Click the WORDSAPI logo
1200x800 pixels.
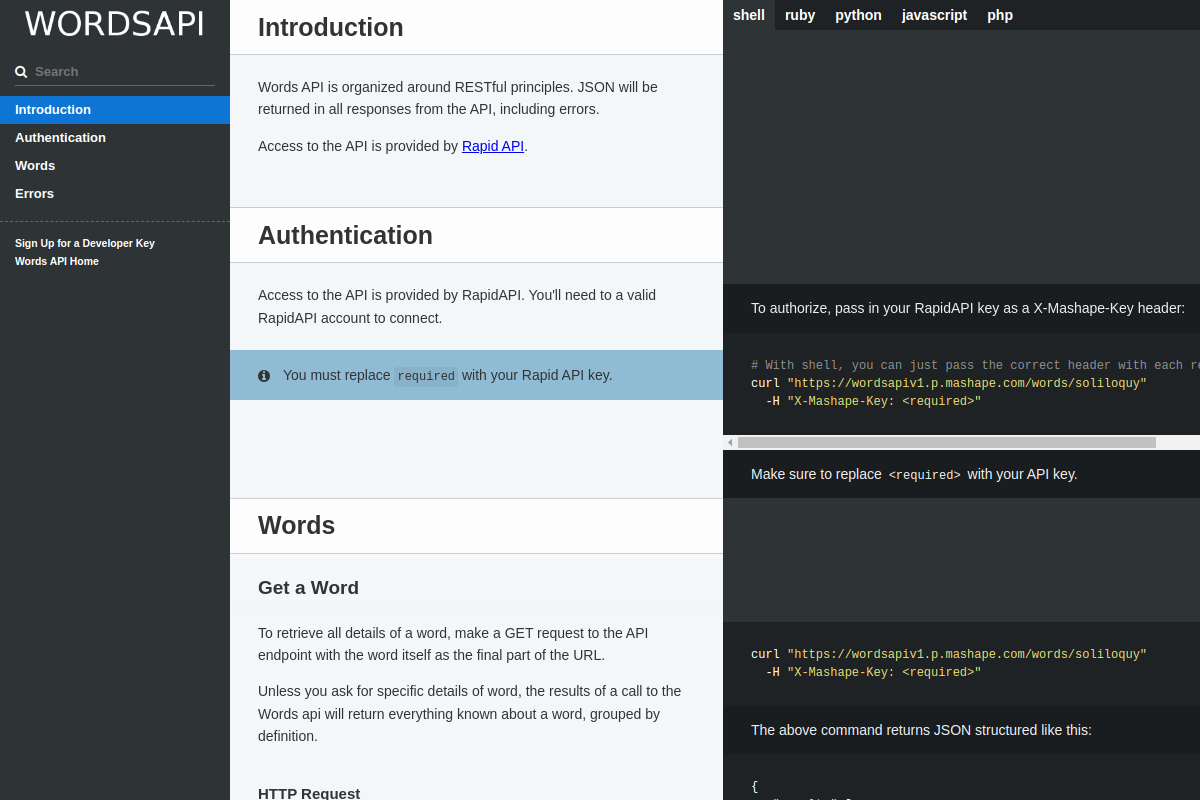click(114, 24)
